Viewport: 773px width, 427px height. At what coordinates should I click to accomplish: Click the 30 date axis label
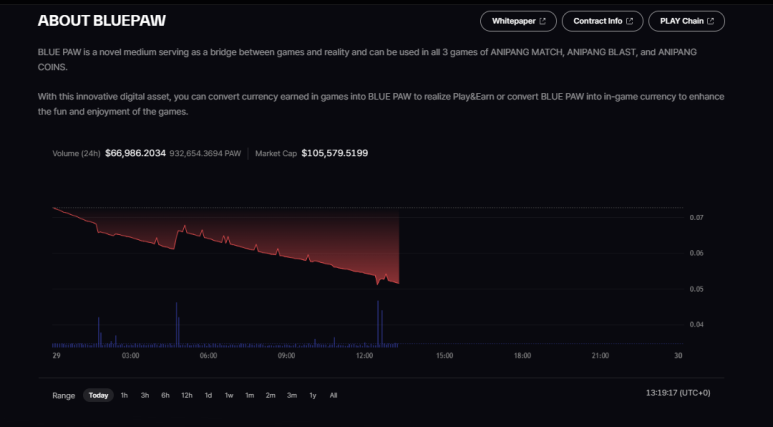678,356
